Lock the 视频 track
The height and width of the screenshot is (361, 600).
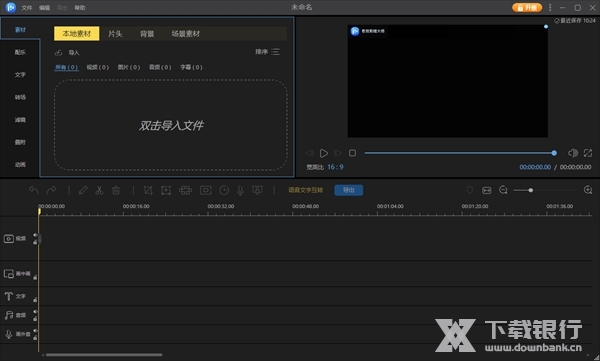tap(36, 242)
